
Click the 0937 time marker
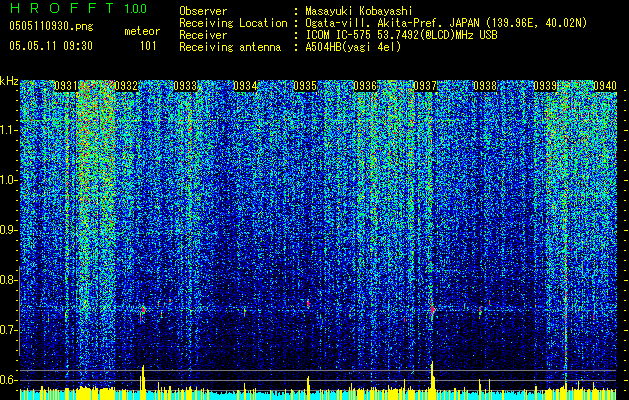(425, 86)
